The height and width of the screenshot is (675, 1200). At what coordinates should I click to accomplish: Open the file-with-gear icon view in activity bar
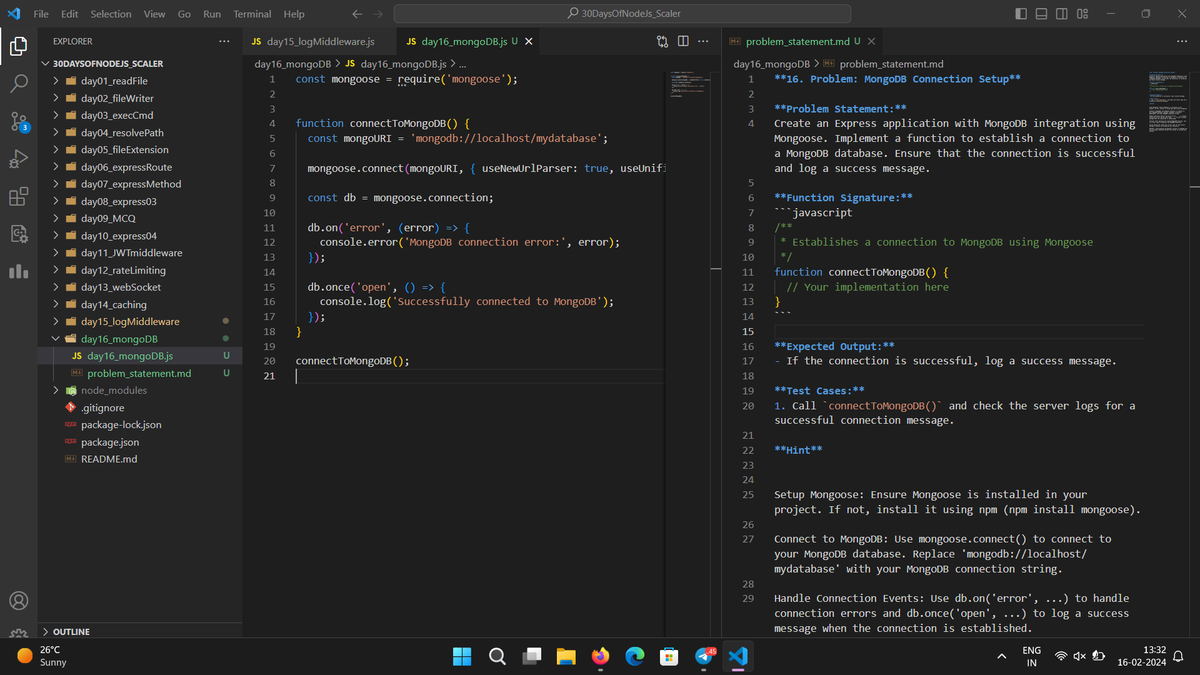click(18, 234)
